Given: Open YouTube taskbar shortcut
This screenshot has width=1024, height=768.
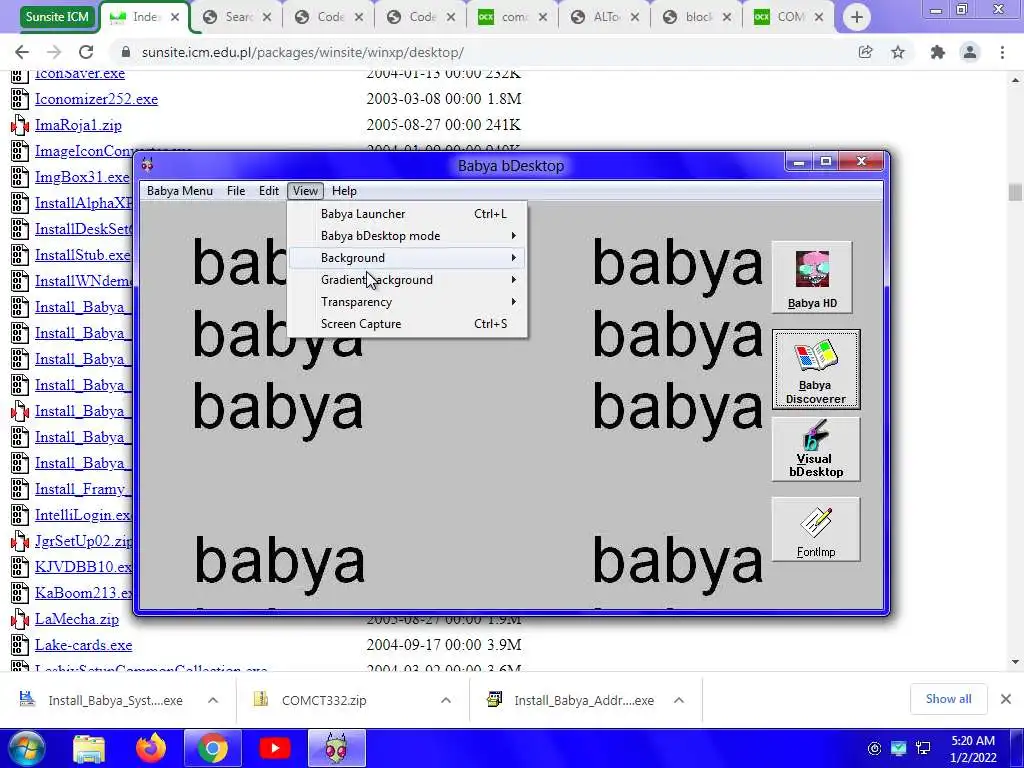Looking at the screenshot, I should (x=274, y=748).
